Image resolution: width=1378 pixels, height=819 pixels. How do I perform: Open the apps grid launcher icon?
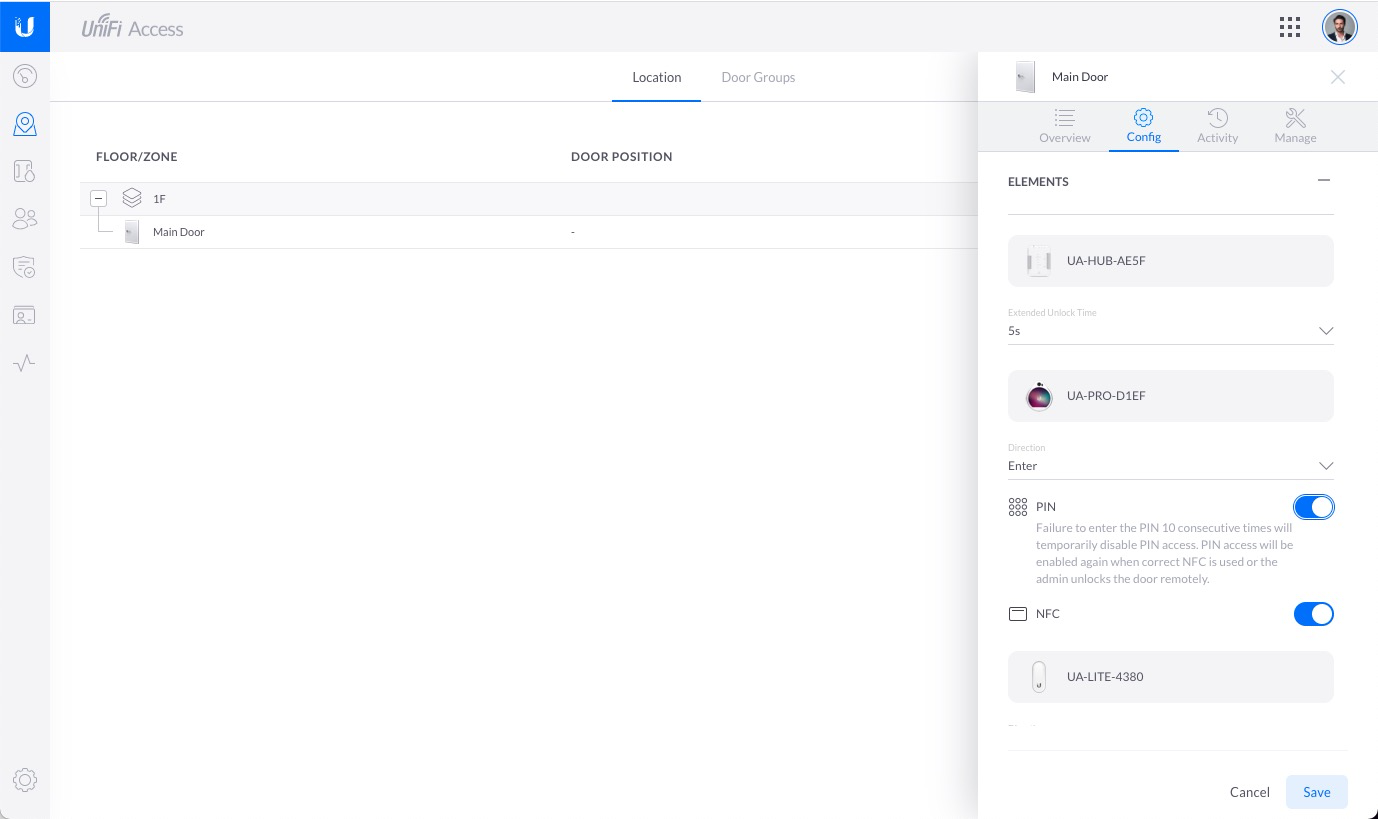point(1290,27)
